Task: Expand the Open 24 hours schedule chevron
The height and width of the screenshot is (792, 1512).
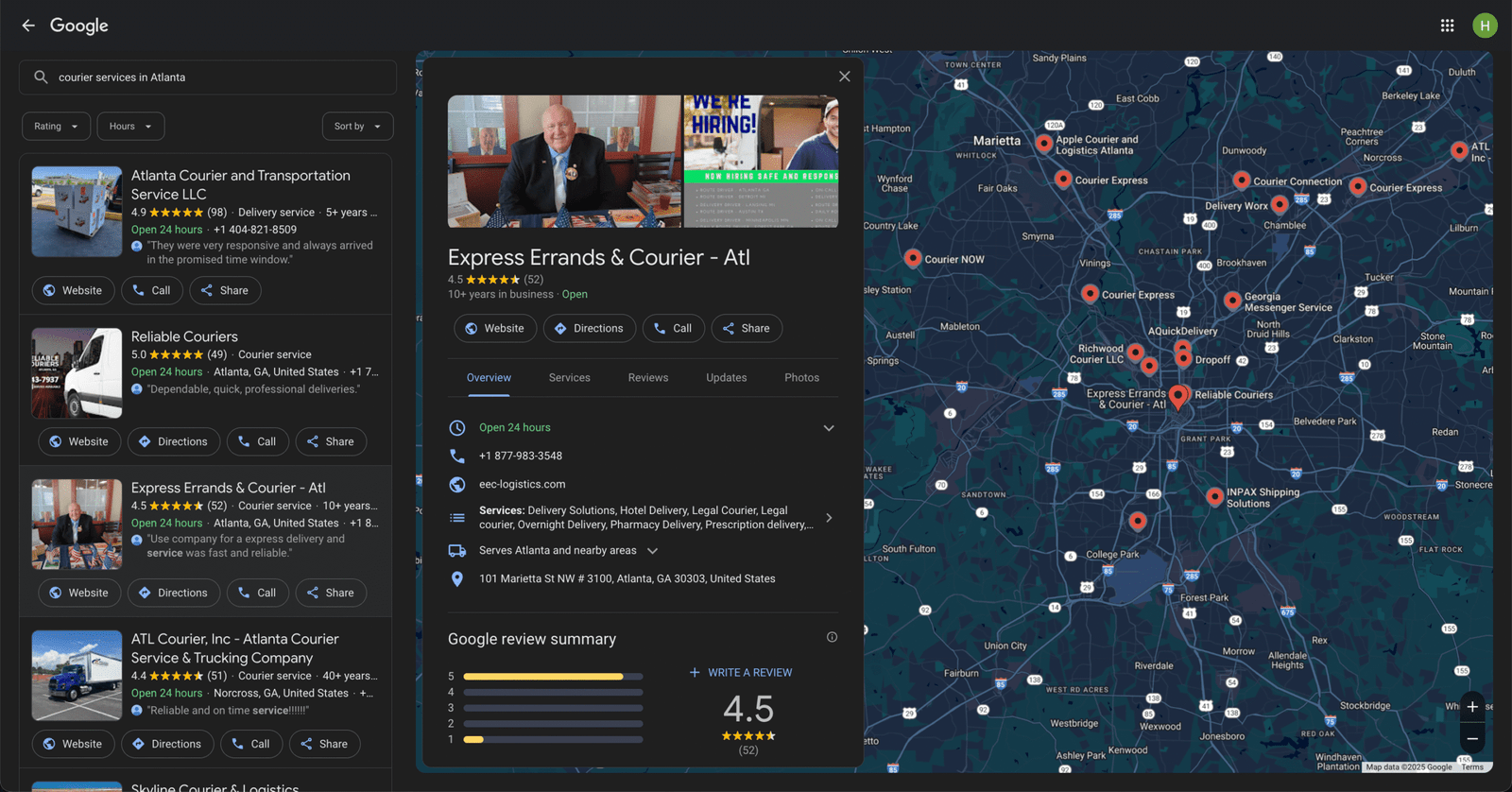Action: tap(829, 428)
